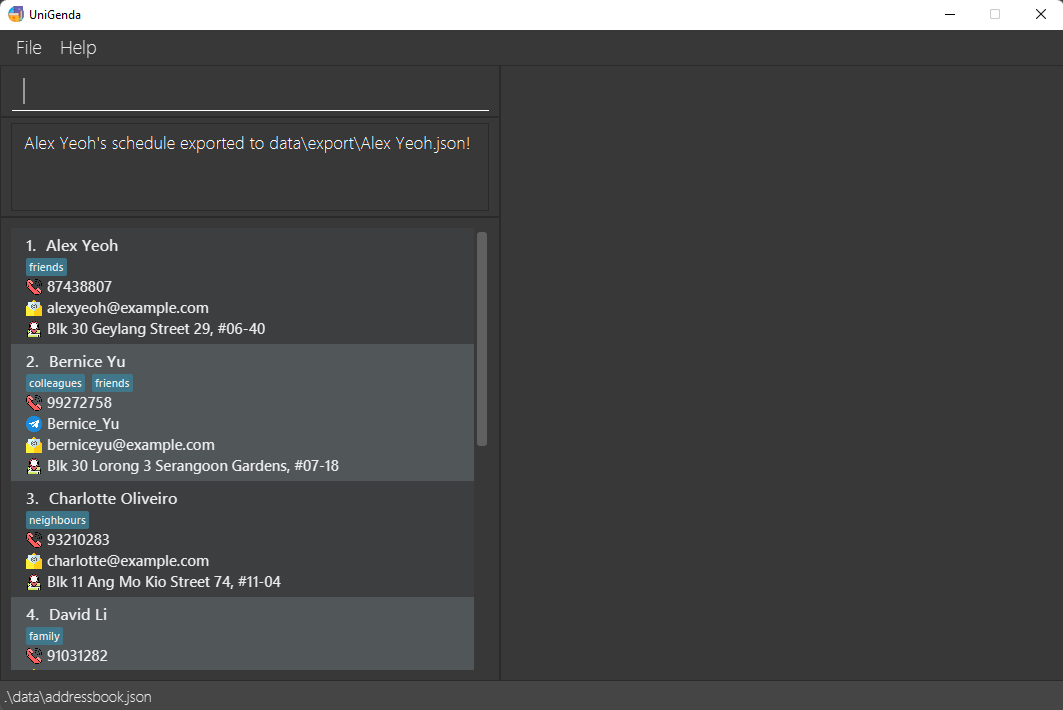Click phone number 91031282
This screenshot has height=710, width=1063.
77,656
